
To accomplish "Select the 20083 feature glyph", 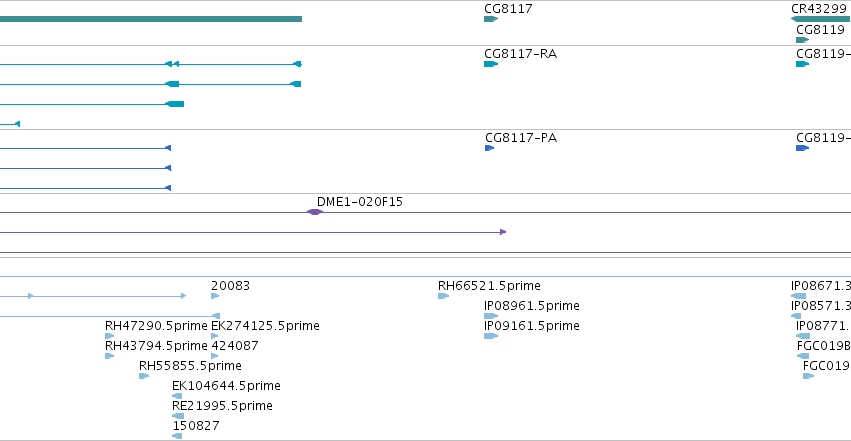I will (x=215, y=296).
